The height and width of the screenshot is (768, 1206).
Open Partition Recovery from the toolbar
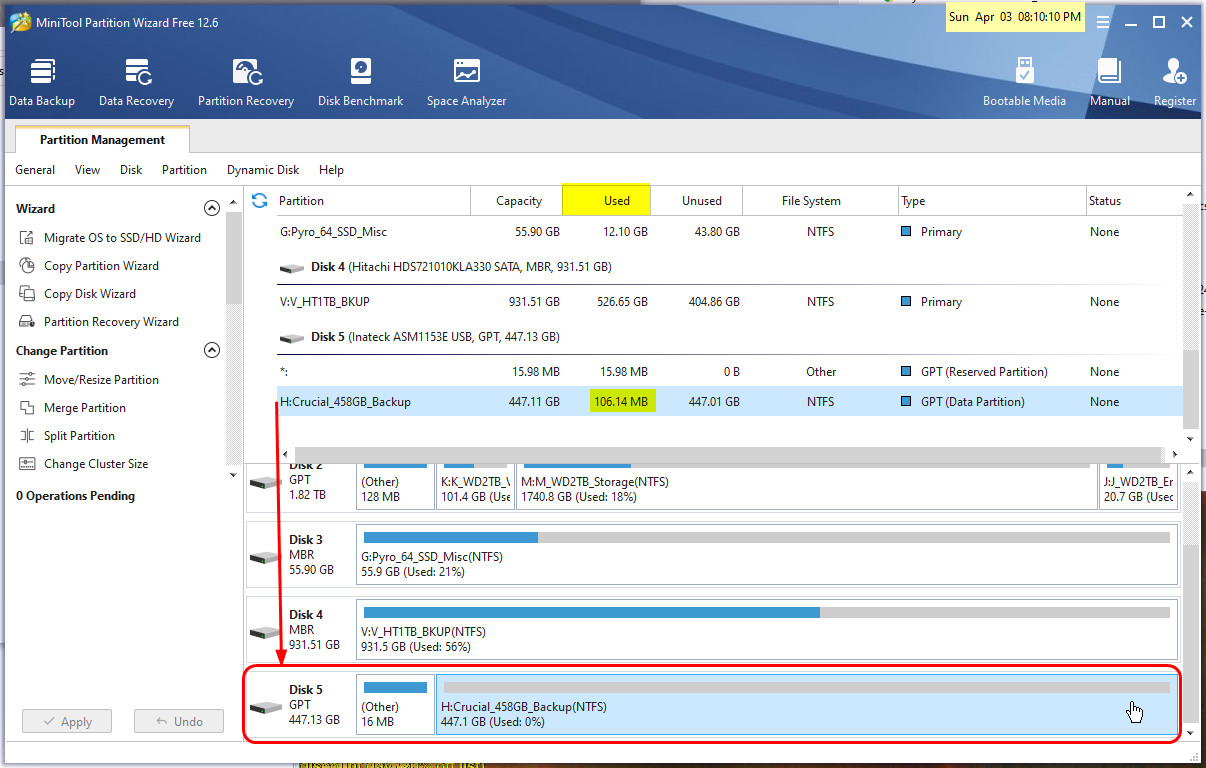click(x=246, y=82)
